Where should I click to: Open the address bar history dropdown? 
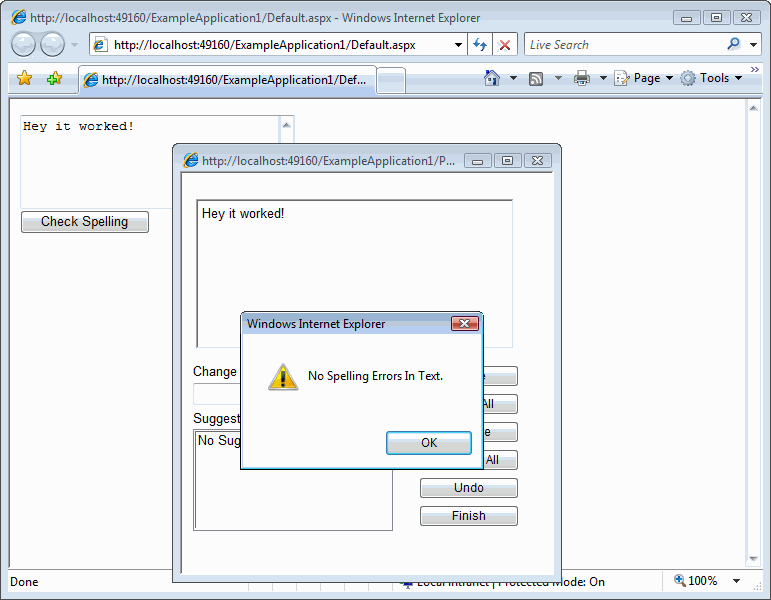[458, 45]
